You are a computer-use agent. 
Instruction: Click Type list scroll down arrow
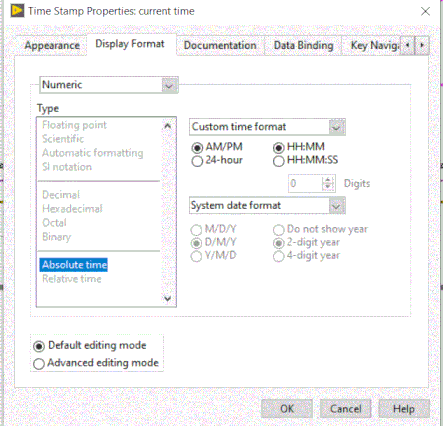168,298
